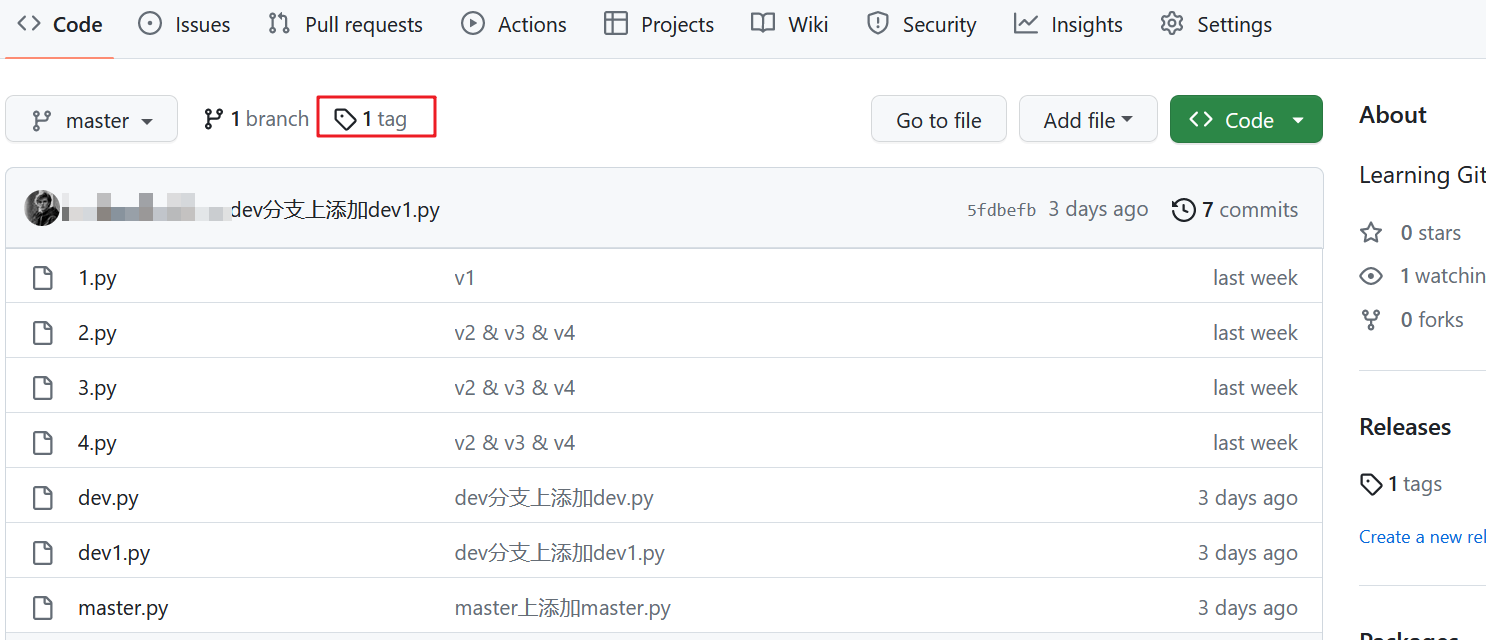The image size is (1486, 640).
Task: Click the circle-dot icon on Issues tab
Action: coord(150,24)
